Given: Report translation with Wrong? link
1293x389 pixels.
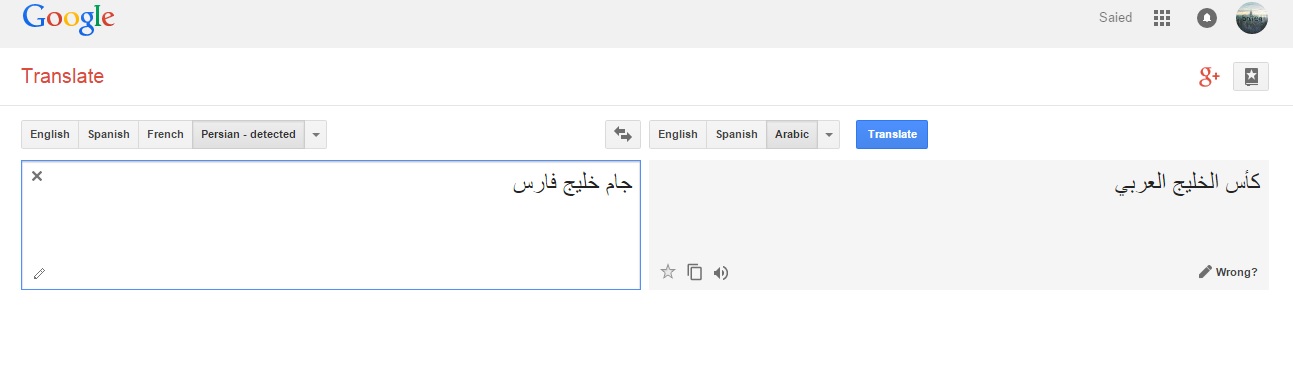Looking at the screenshot, I should [x=1228, y=272].
